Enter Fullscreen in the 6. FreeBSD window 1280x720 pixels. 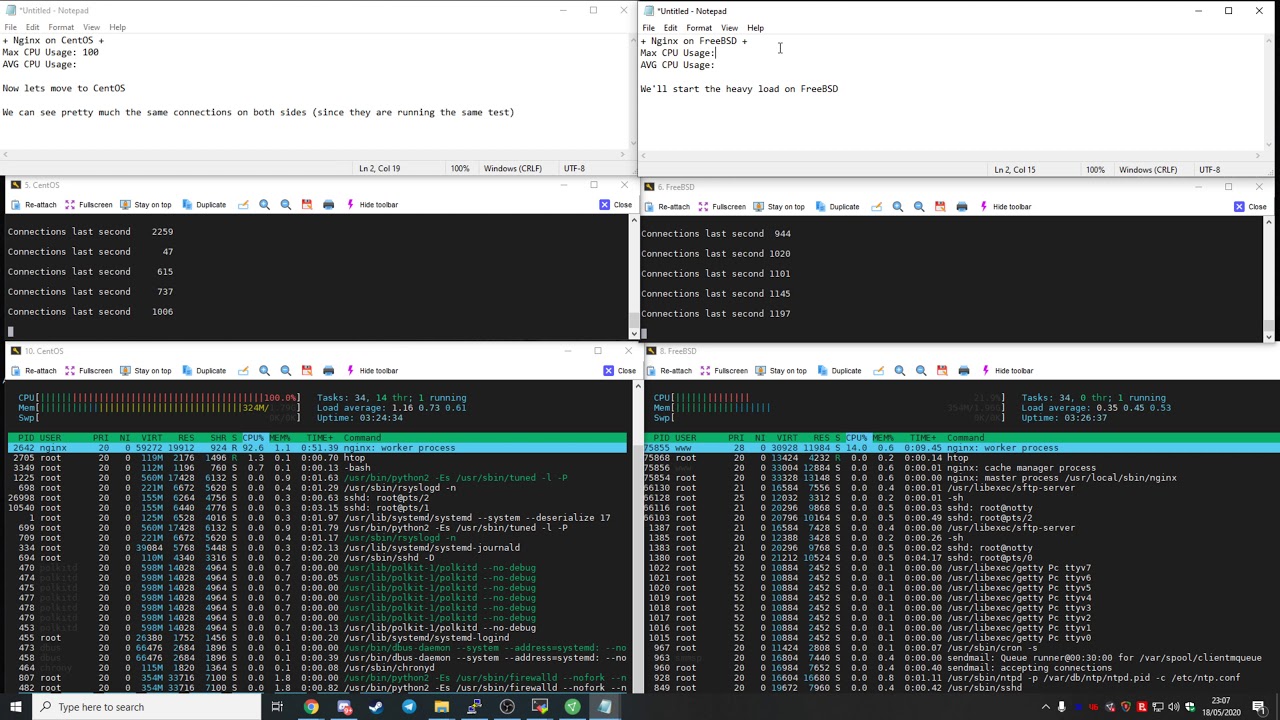click(722, 207)
